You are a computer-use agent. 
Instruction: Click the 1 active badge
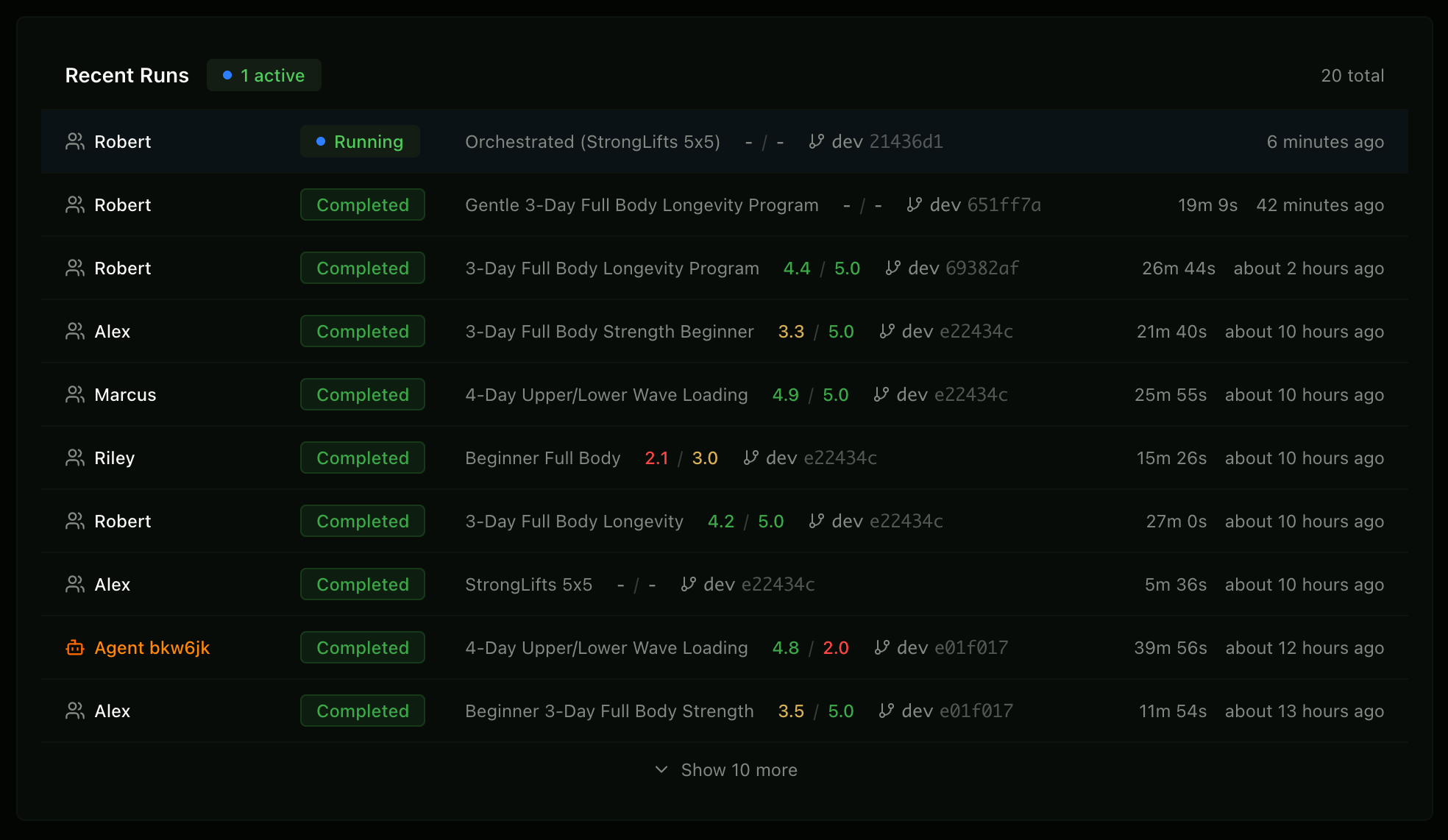point(264,75)
